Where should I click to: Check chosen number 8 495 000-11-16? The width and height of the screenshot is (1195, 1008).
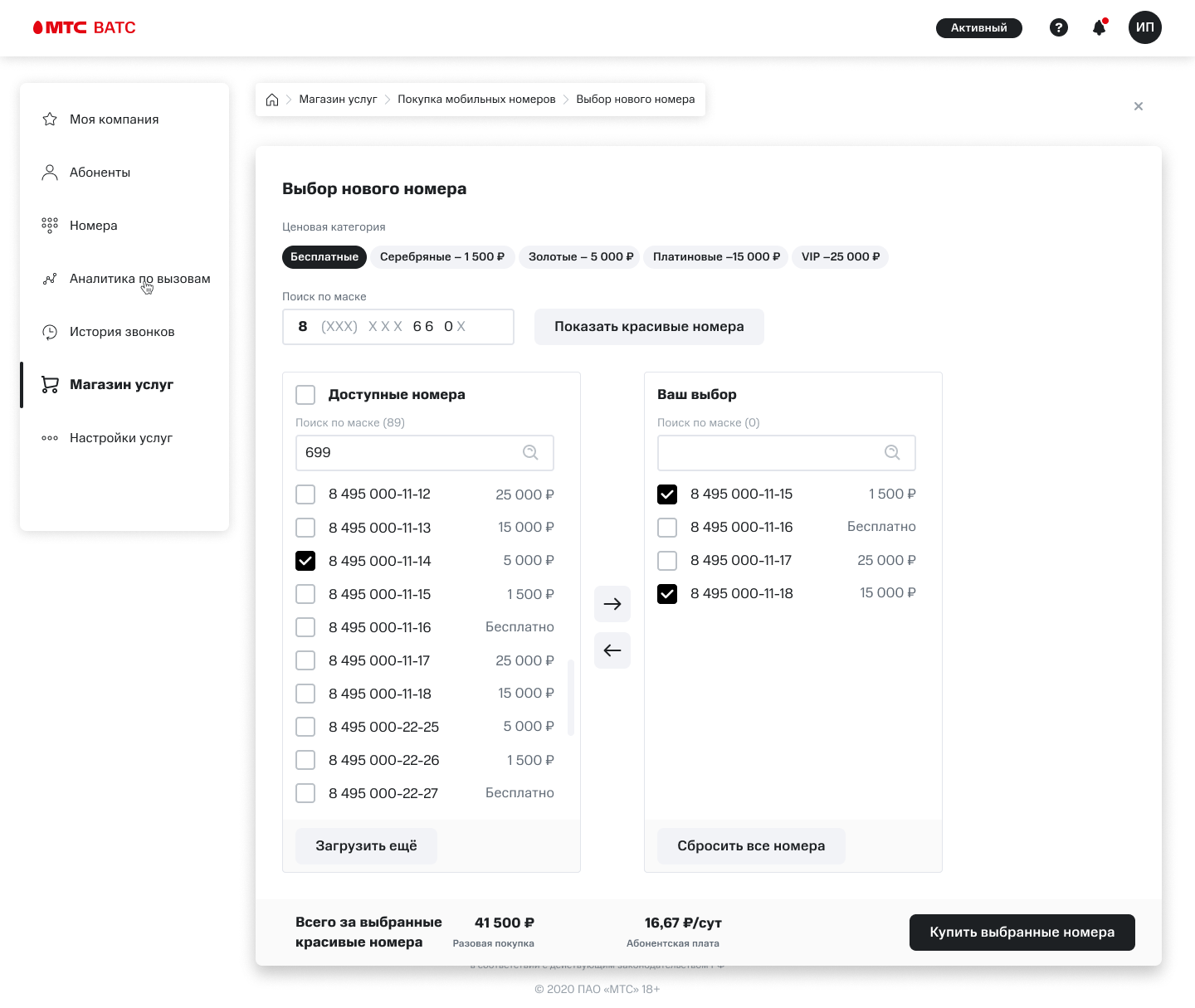(667, 528)
